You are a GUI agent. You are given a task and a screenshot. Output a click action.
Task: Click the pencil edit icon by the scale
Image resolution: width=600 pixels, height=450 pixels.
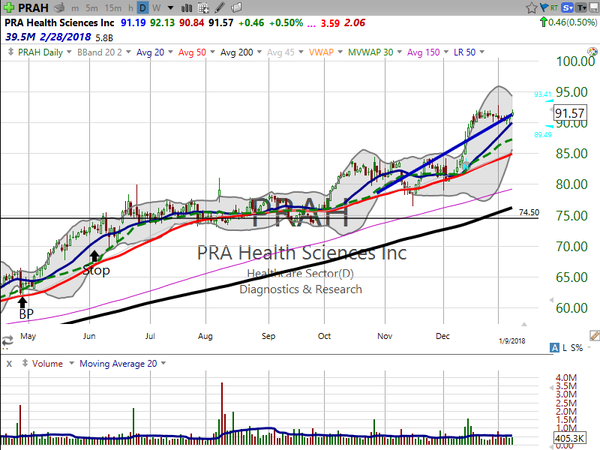pyautogui.click(x=595, y=336)
